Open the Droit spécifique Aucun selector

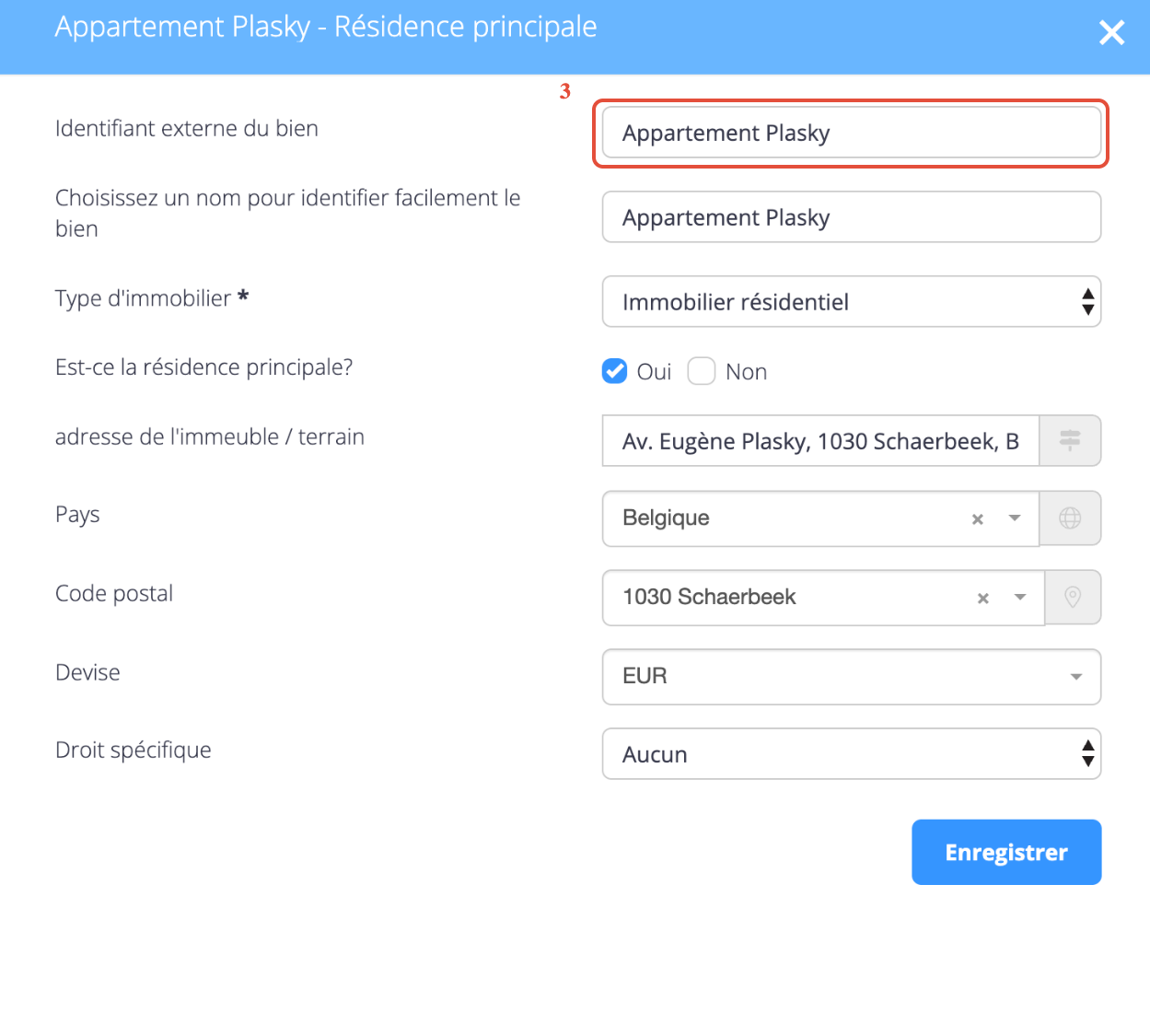coord(852,754)
